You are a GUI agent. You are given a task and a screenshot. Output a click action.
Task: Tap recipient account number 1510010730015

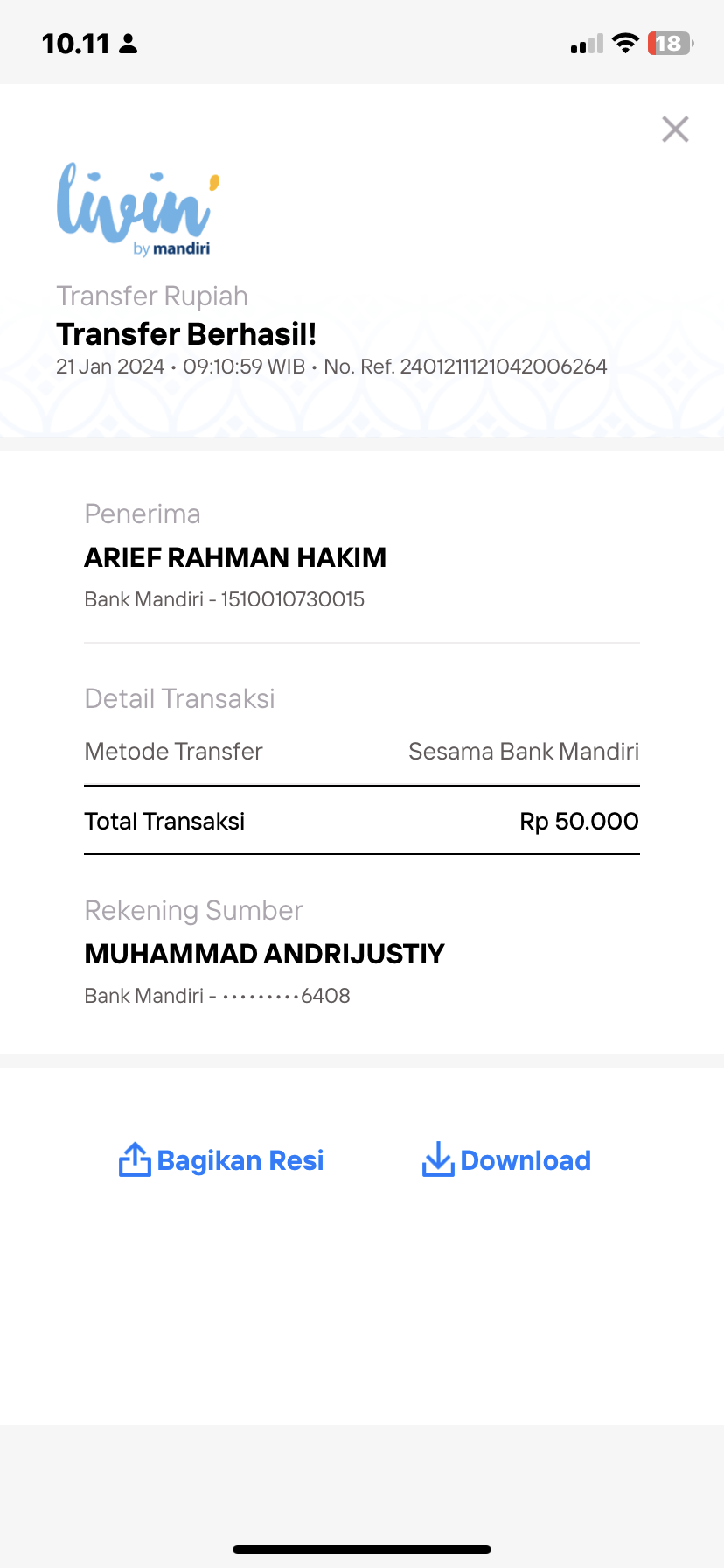click(293, 599)
